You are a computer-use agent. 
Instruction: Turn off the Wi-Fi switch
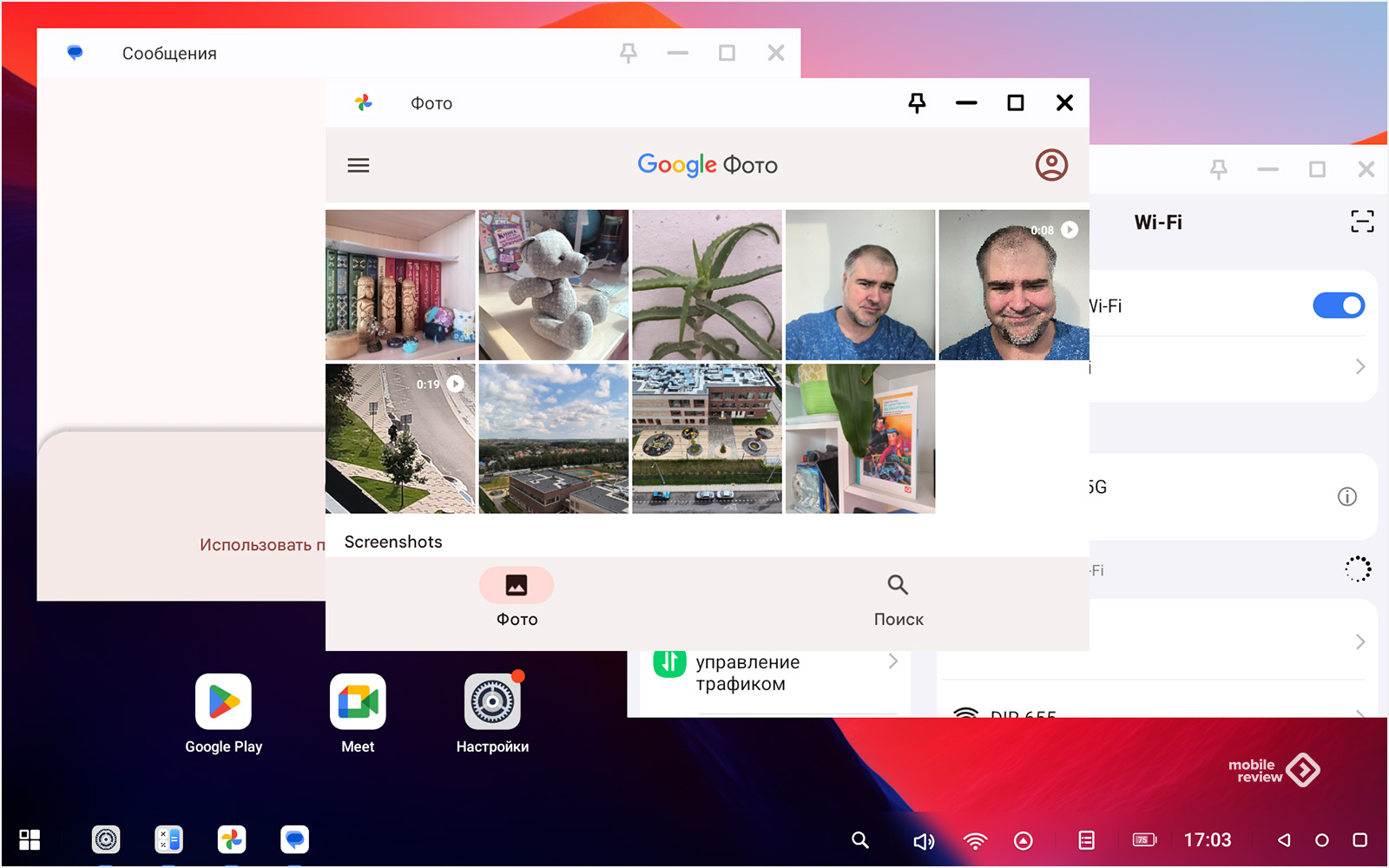[x=1339, y=306]
